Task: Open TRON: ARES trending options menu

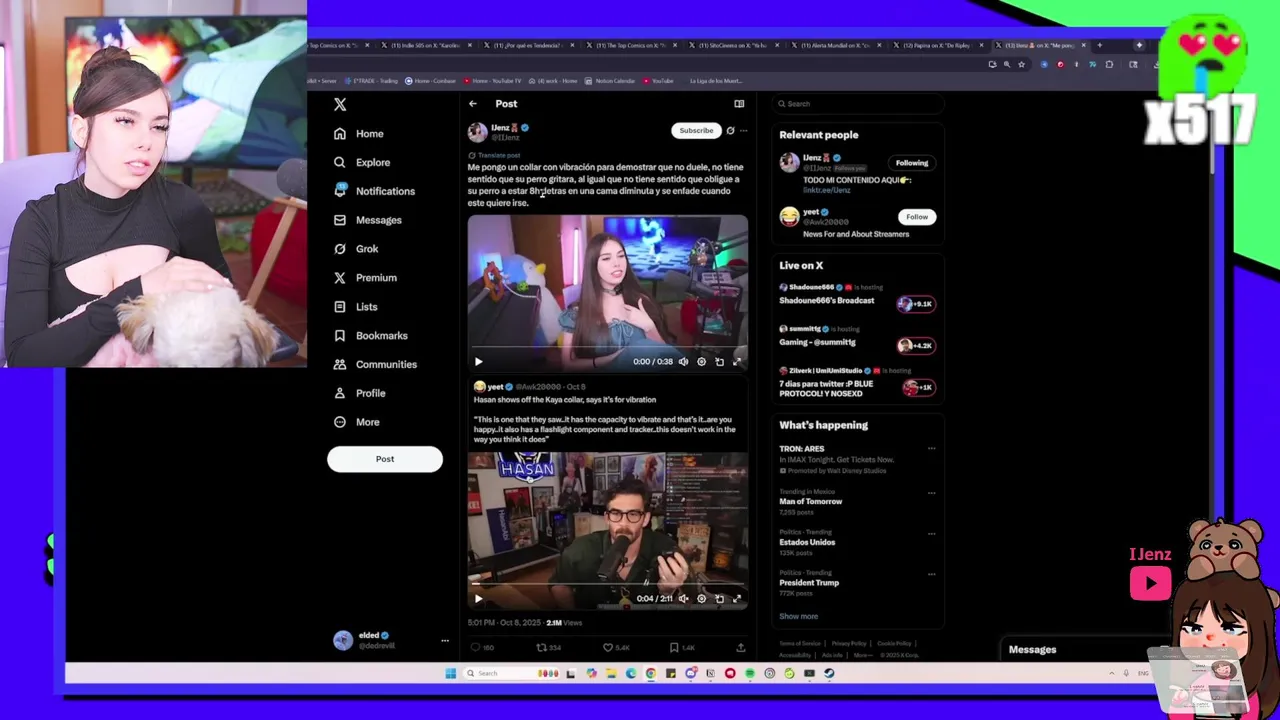Action: (931, 449)
